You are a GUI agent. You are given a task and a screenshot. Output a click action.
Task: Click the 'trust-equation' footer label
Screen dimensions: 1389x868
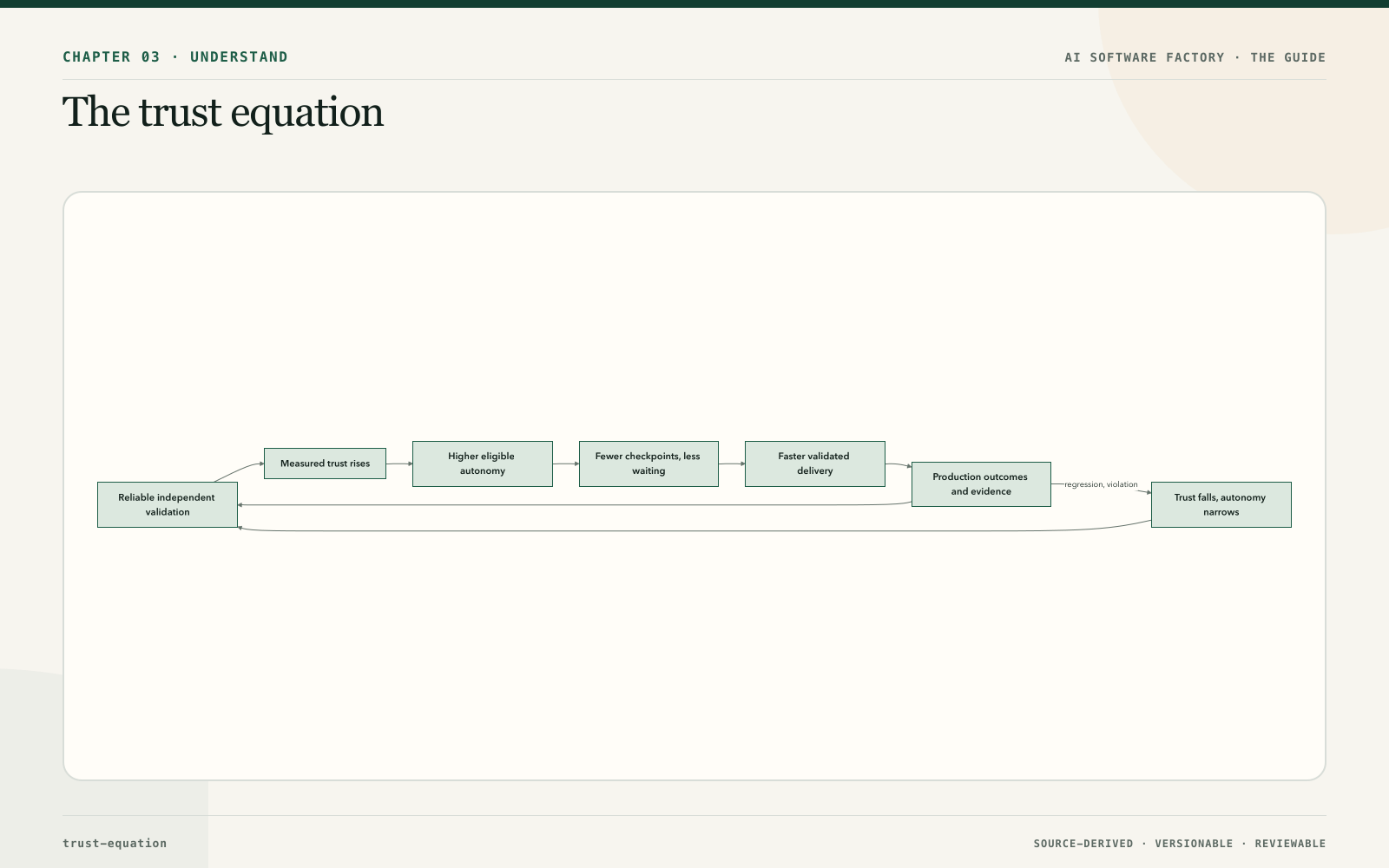(x=115, y=843)
